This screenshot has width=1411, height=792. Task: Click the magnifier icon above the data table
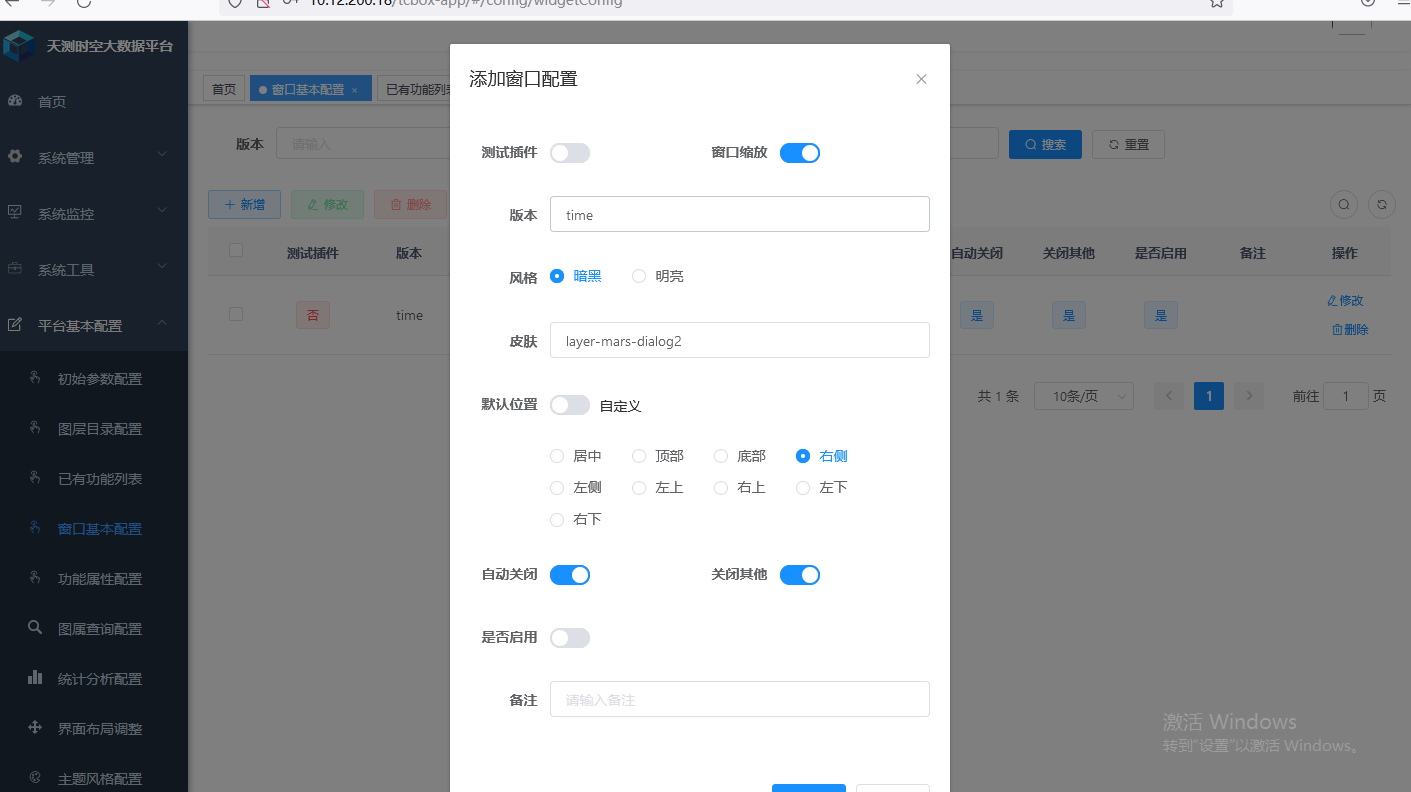click(1343, 204)
